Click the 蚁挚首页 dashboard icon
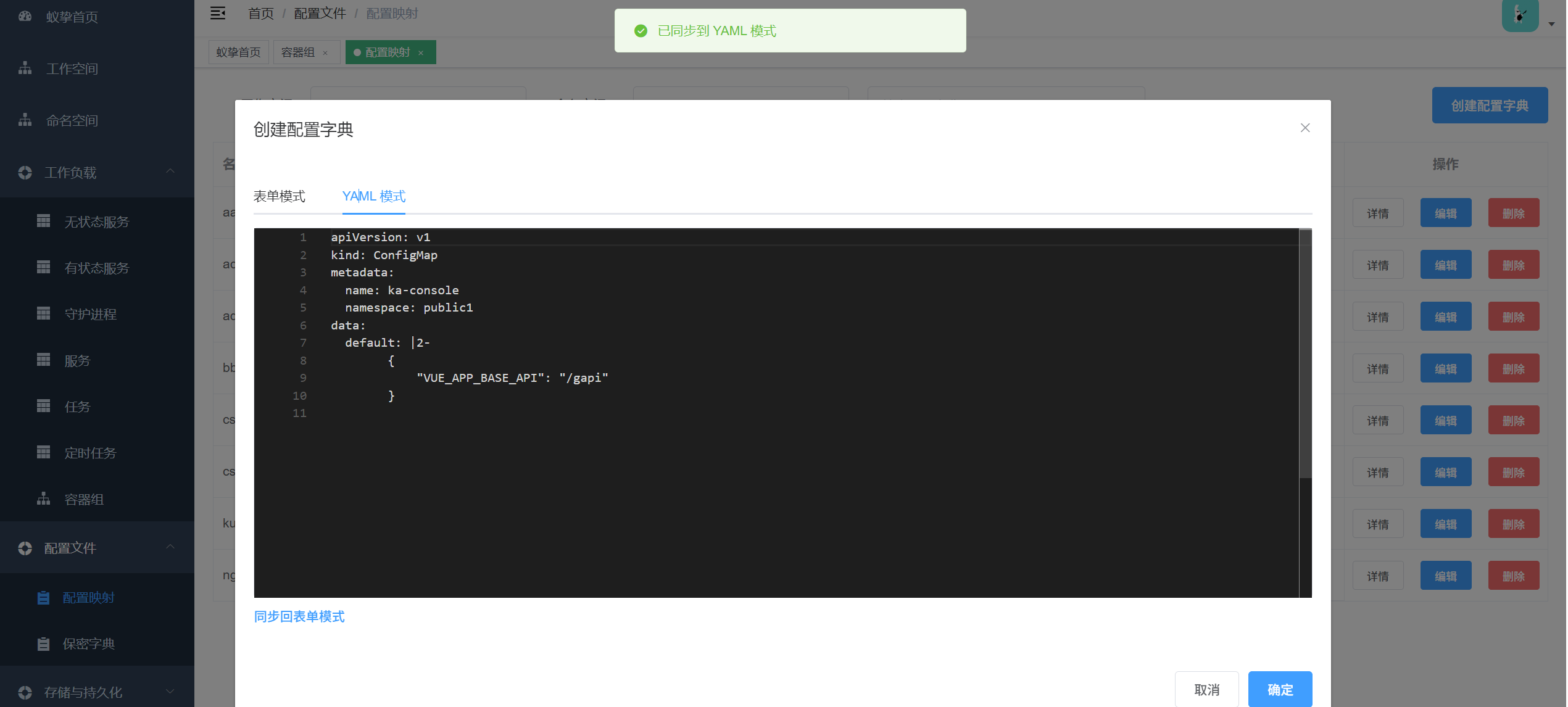The image size is (1568, 707). click(x=25, y=17)
